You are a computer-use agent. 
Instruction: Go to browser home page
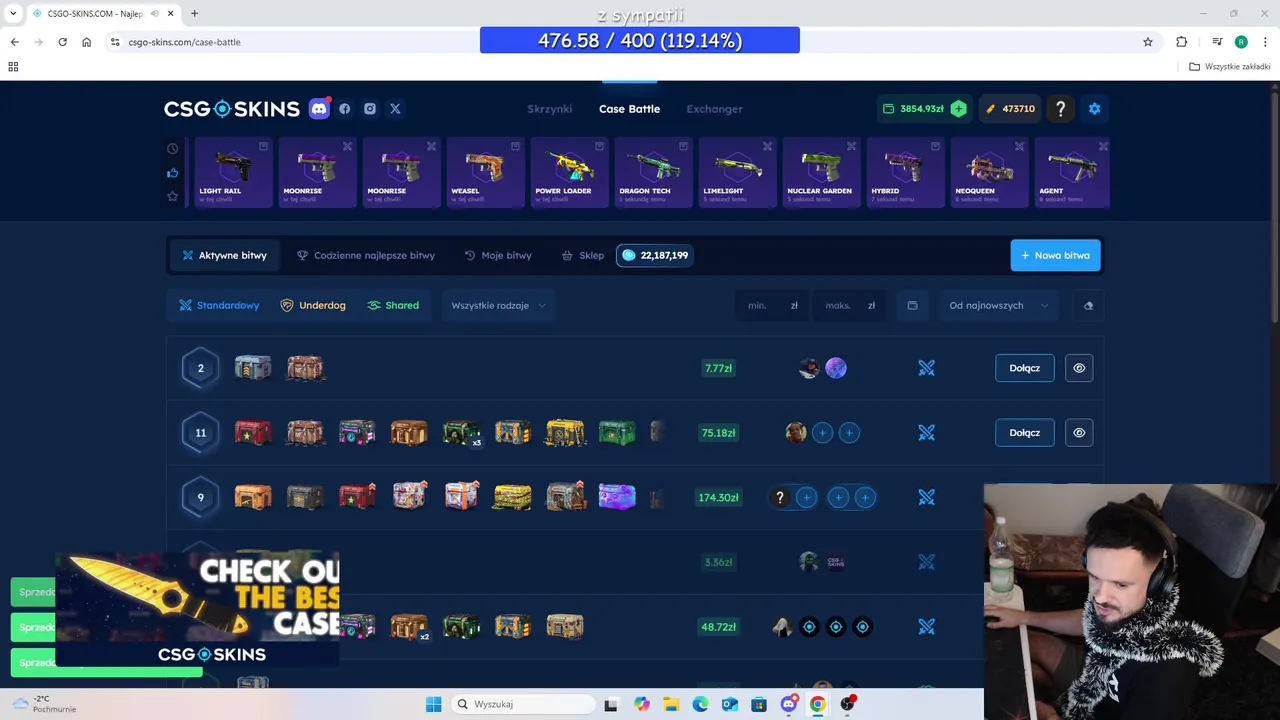87,42
